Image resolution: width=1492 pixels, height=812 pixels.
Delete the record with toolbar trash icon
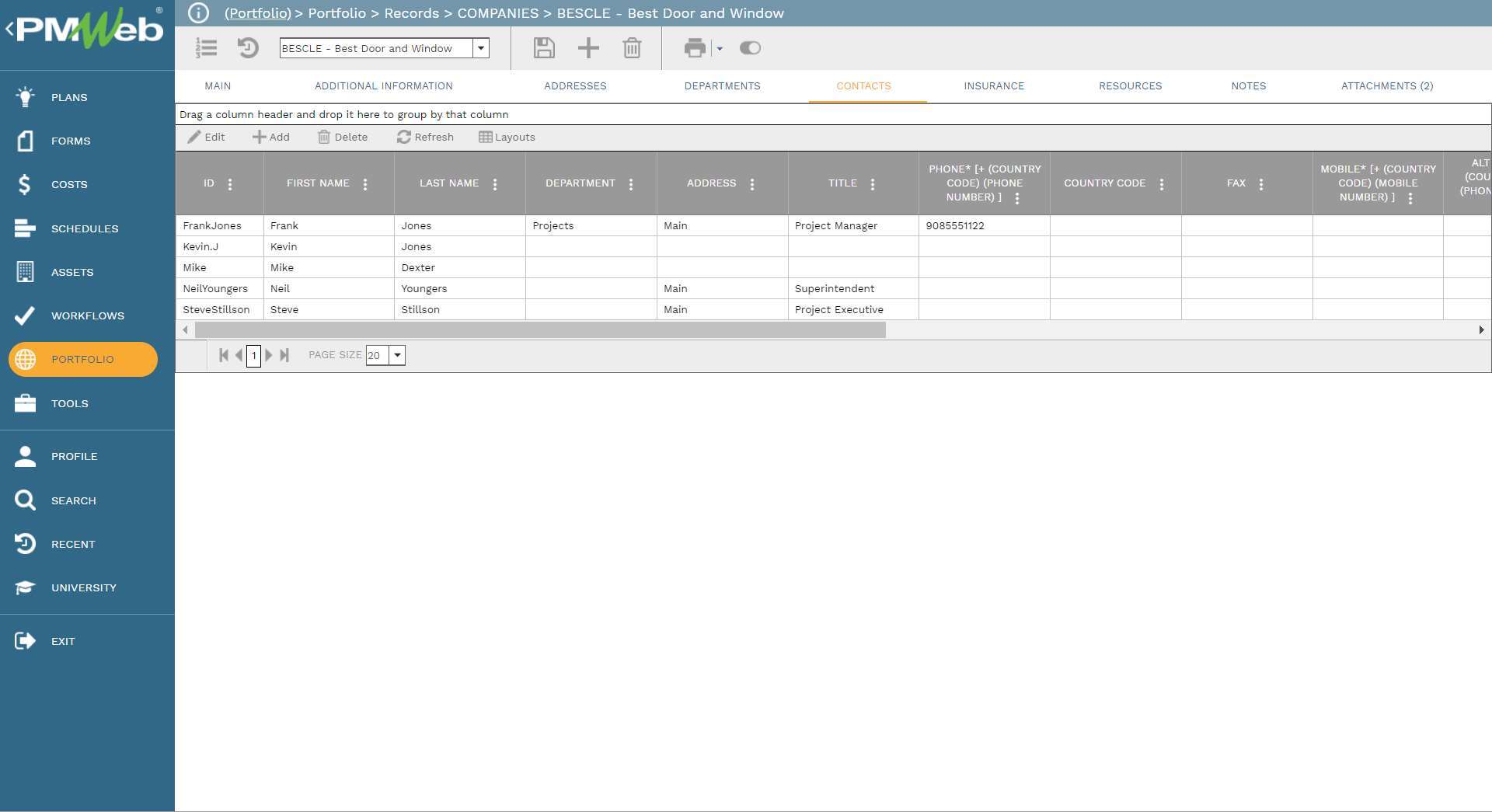(632, 48)
